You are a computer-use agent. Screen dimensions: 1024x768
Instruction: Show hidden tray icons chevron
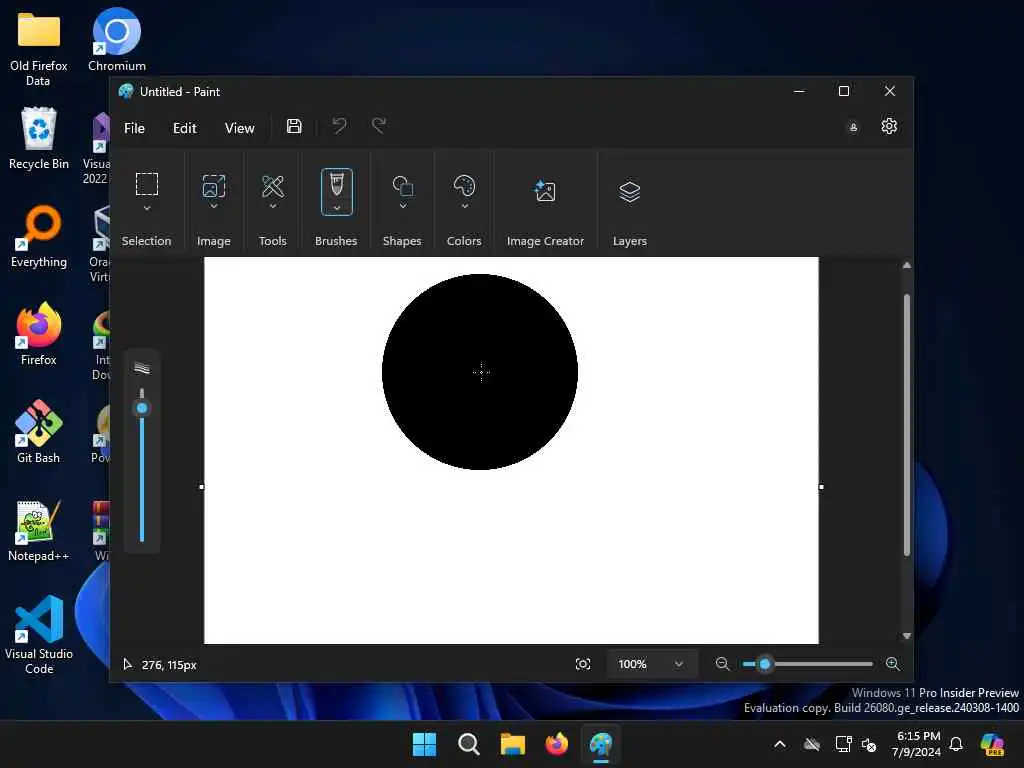(x=780, y=744)
